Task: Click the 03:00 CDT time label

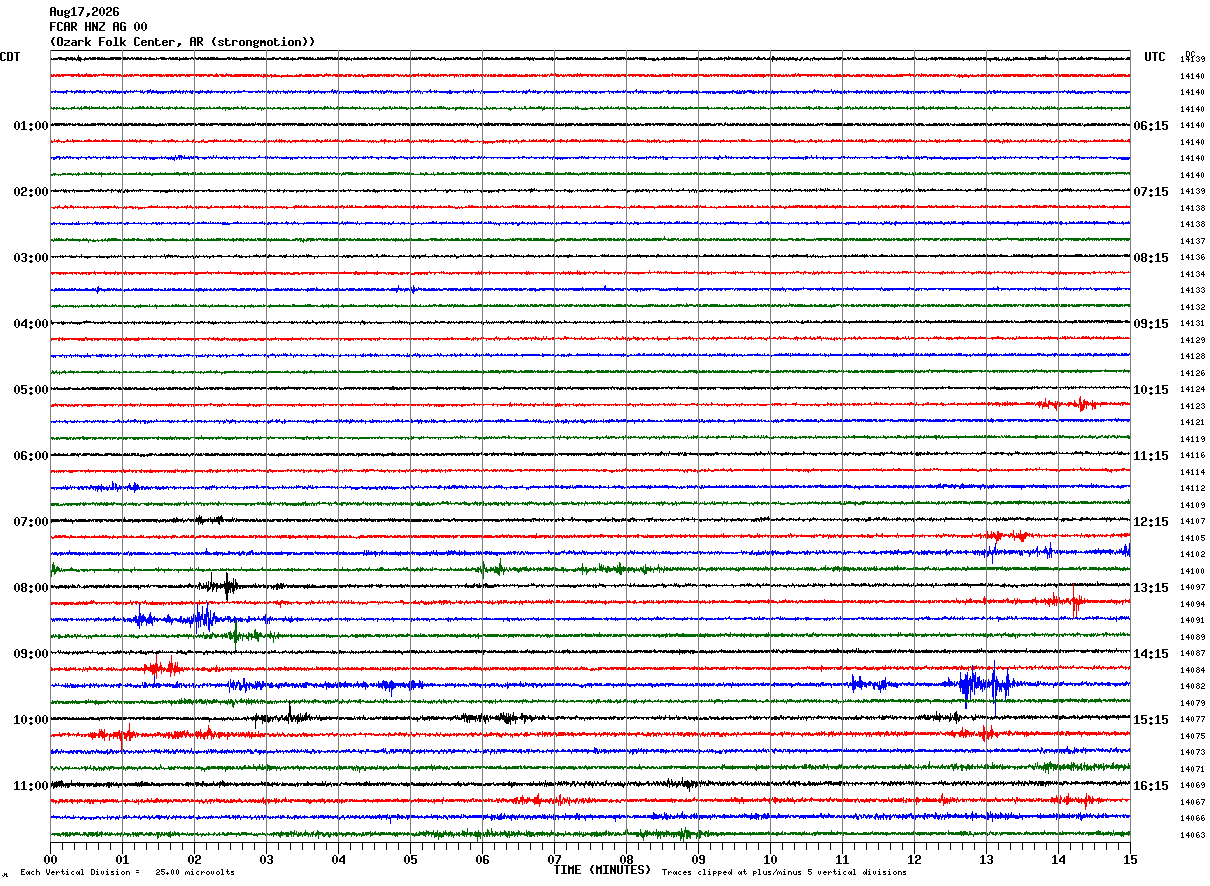Action: click(31, 258)
